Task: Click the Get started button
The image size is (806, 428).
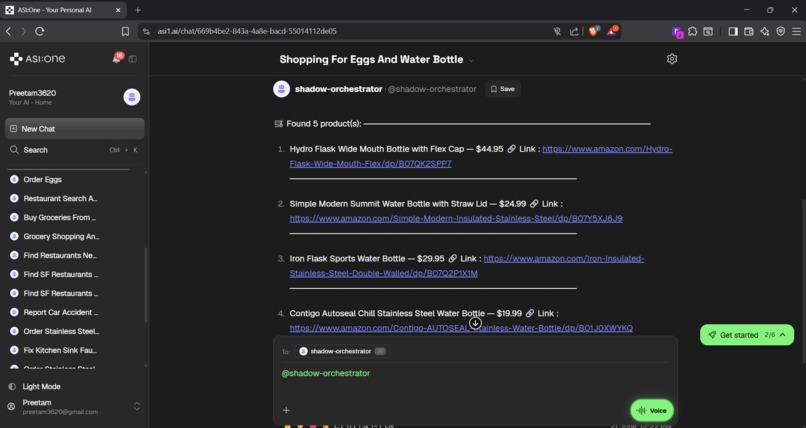Action: (747, 335)
